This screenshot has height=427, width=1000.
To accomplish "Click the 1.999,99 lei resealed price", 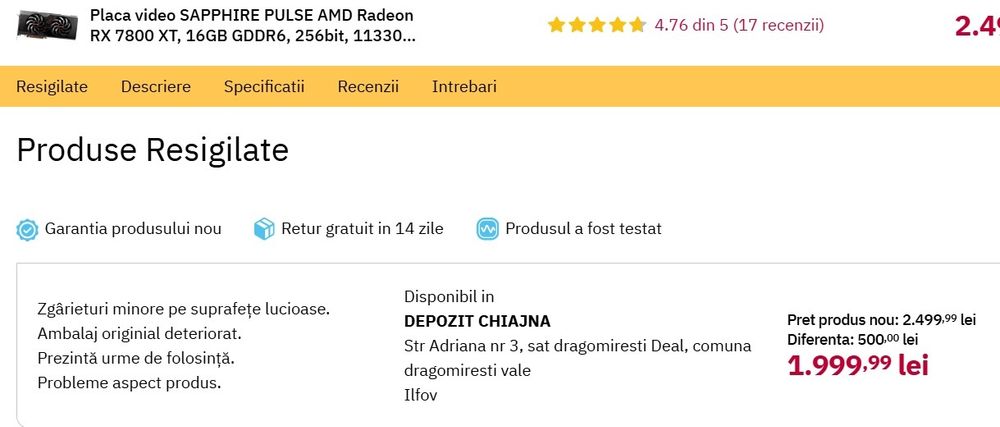I will click(x=858, y=365).
